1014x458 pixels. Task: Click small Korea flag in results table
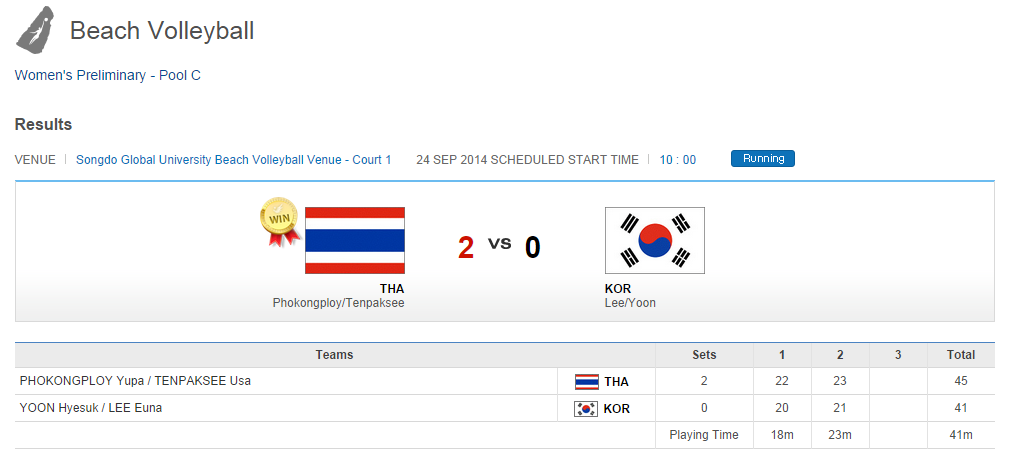587,408
